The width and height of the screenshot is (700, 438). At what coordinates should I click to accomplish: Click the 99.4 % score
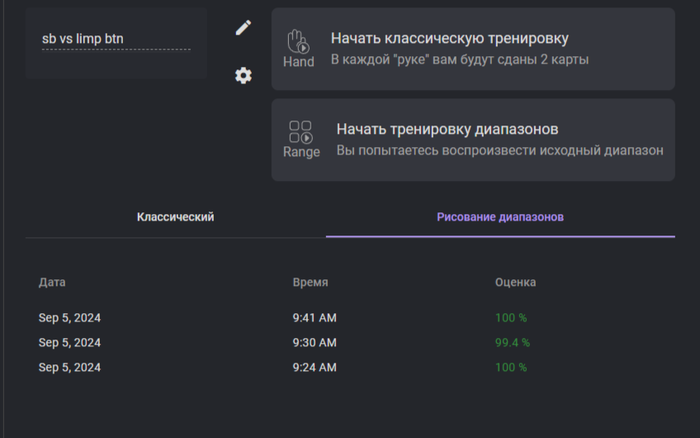point(512,342)
